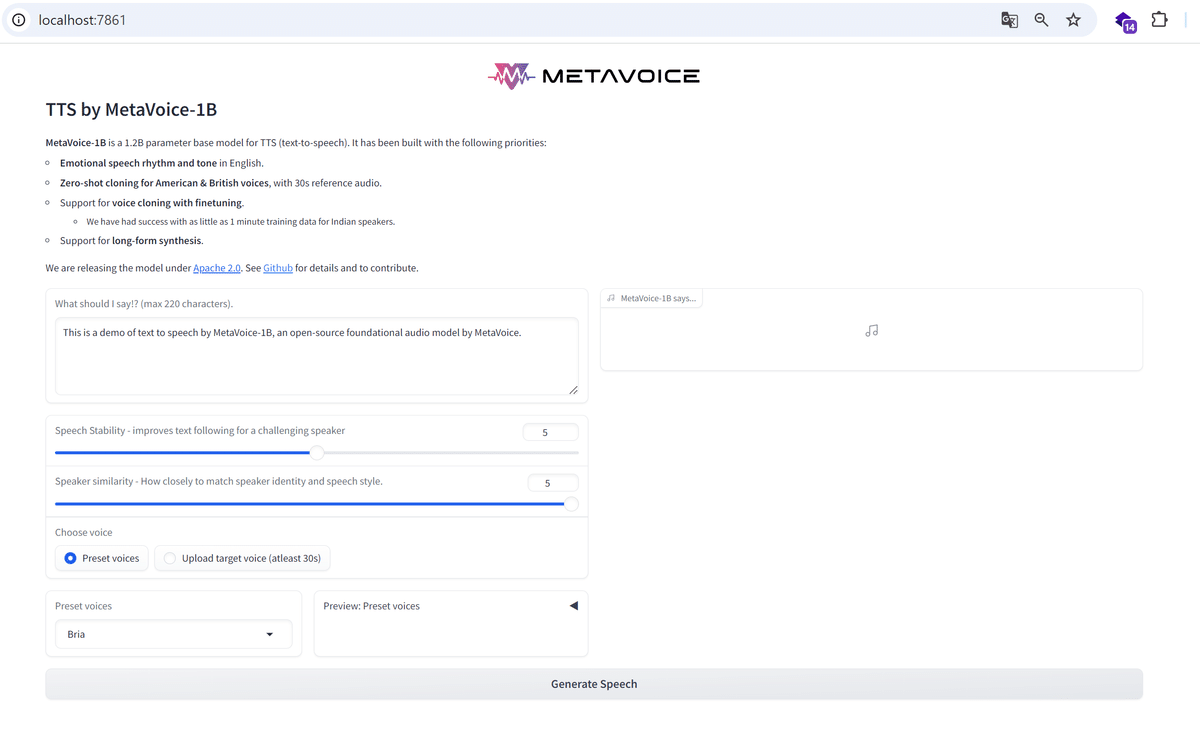Click the purple extension icon showing 14

(x=1125, y=20)
